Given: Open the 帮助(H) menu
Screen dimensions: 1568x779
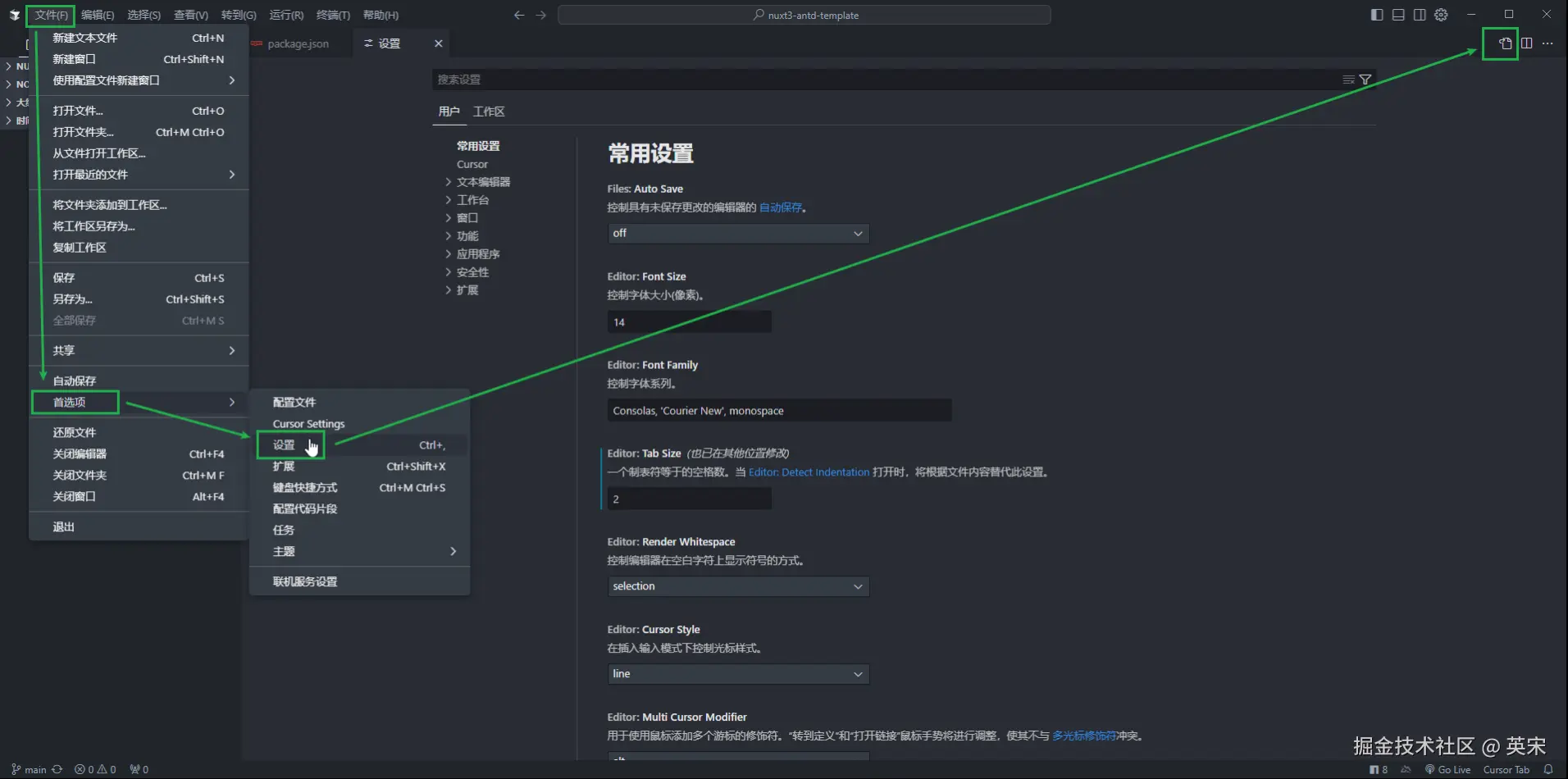Looking at the screenshot, I should [x=381, y=15].
